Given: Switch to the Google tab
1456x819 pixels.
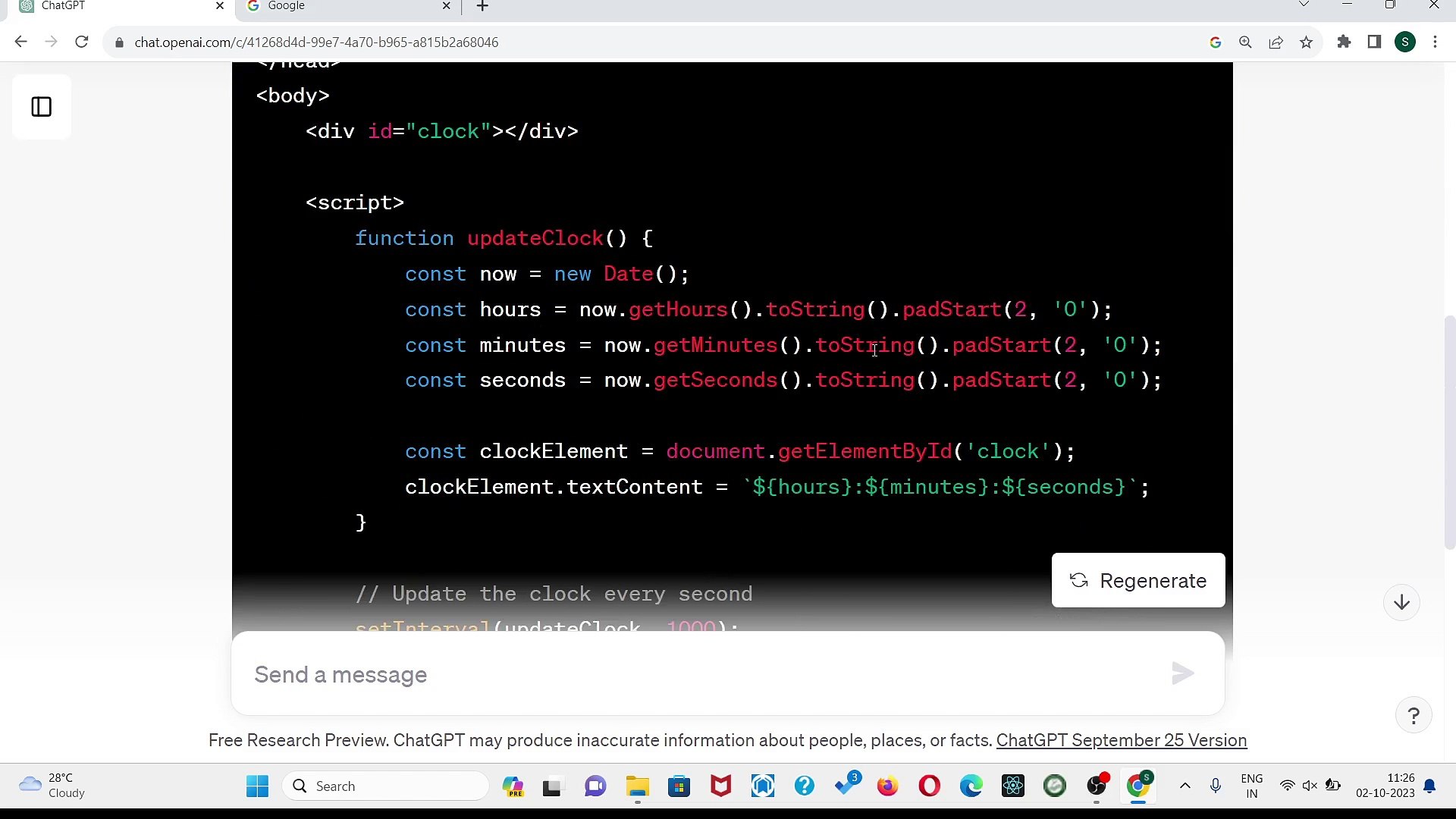Looking at the screenshot, I should pyautogui.click(x=334, y=6).
